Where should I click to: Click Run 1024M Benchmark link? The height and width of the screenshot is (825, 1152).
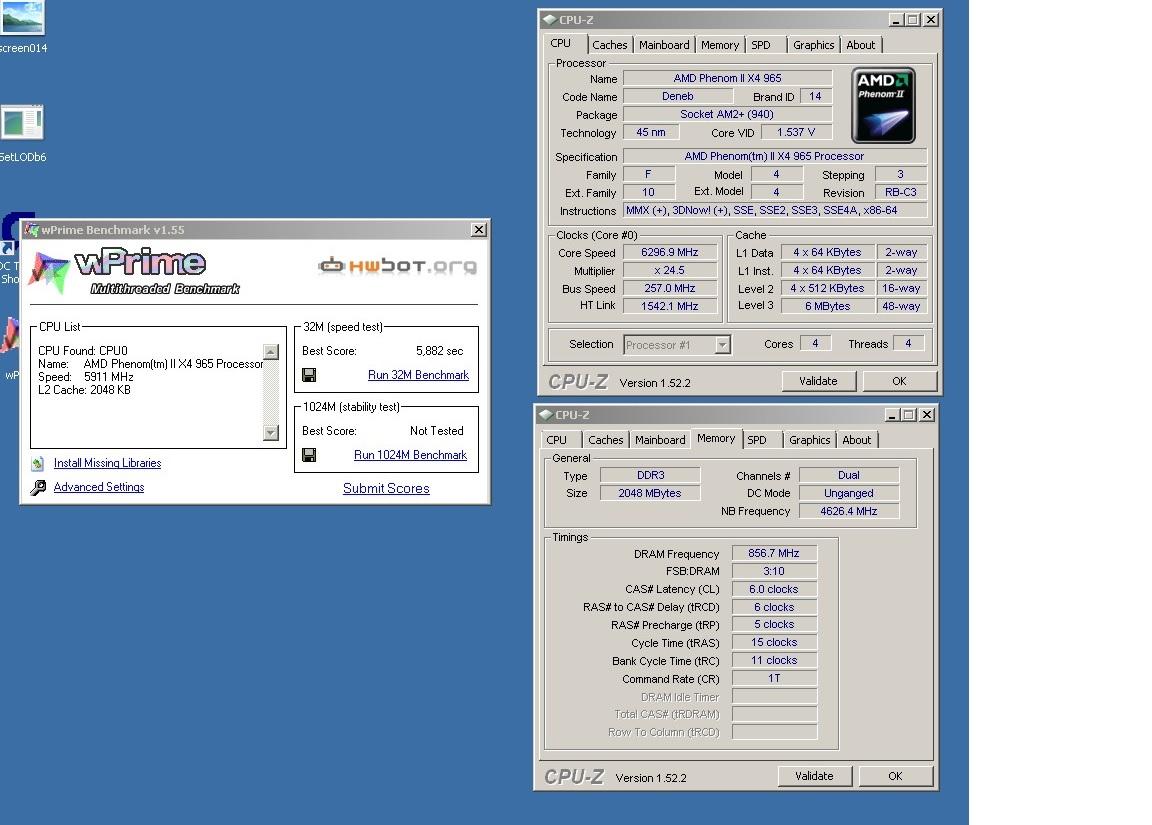(411, 455)
